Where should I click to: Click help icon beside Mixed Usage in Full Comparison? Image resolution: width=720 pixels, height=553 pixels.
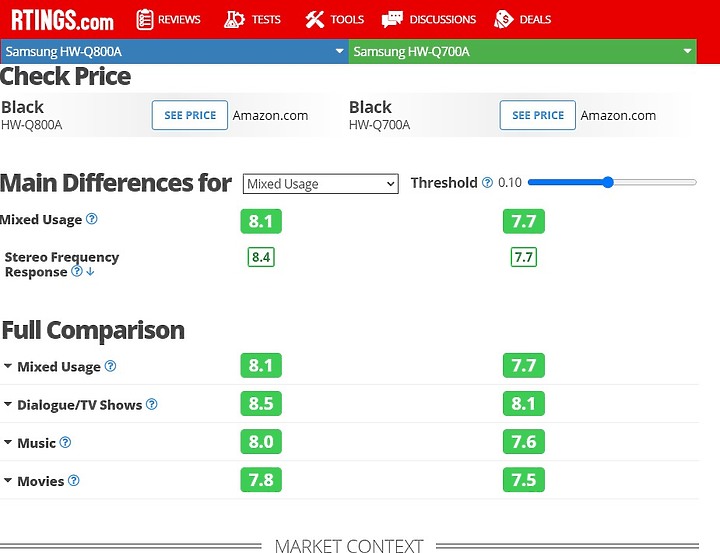[110, 366]
